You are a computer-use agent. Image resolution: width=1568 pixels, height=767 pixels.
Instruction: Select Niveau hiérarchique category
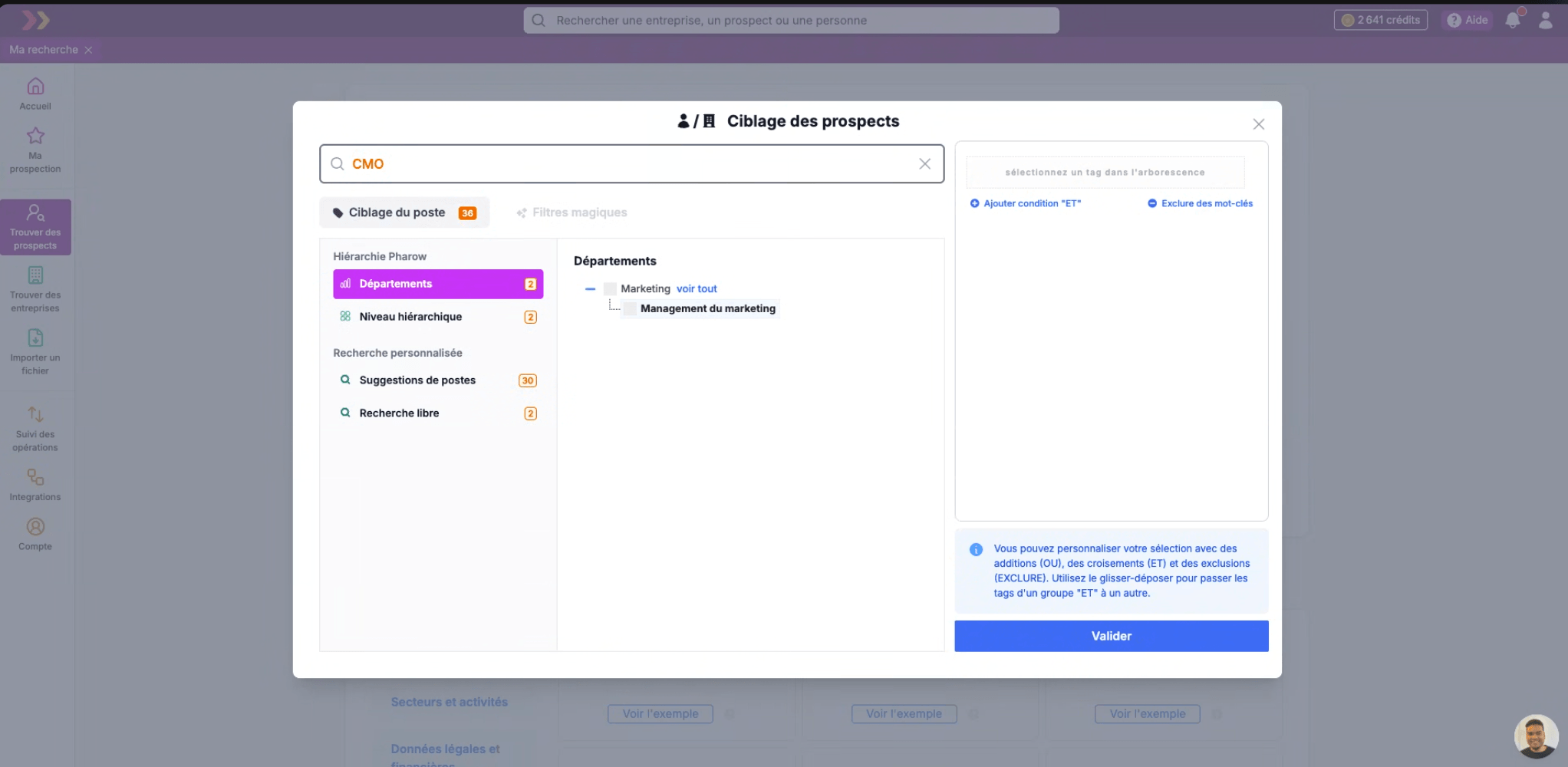438,317
